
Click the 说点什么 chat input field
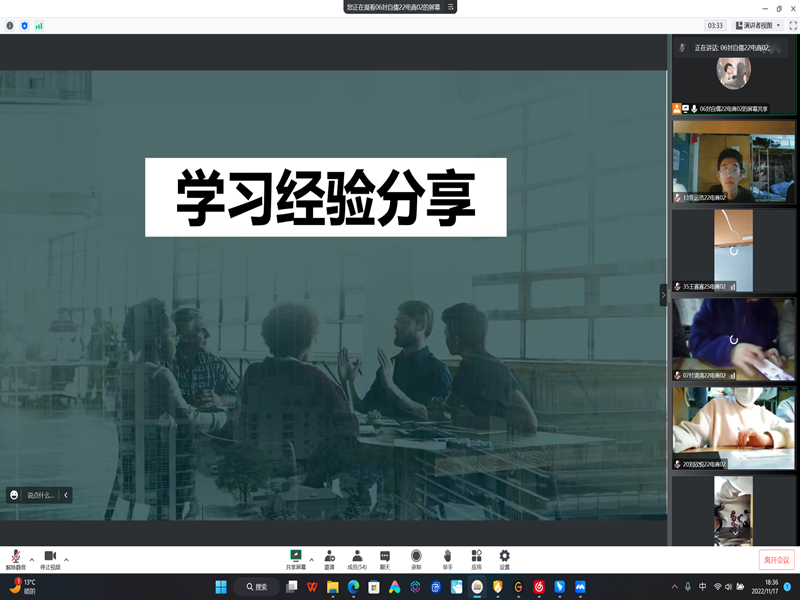click(41, 495)
